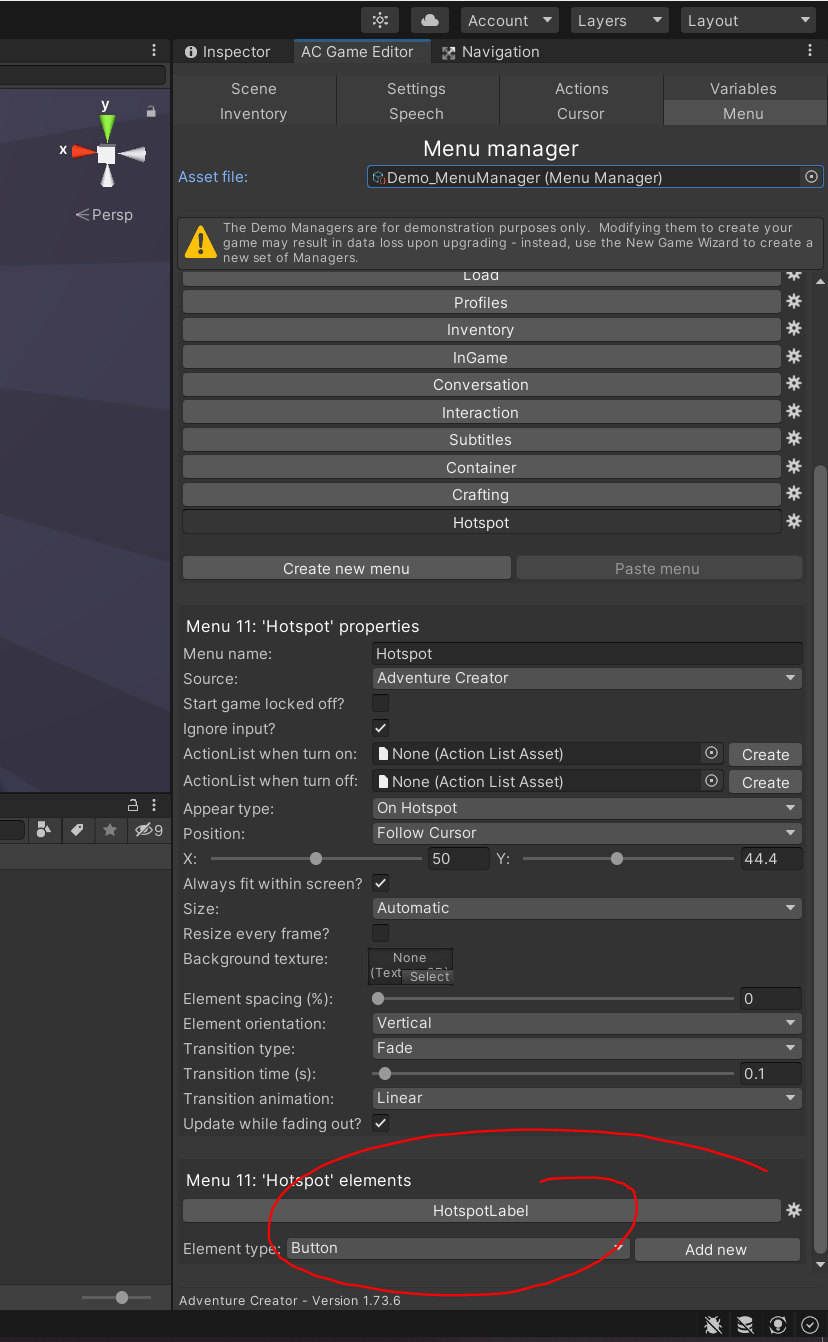Toggle Start game locked off checkbox

coord(380,704)
